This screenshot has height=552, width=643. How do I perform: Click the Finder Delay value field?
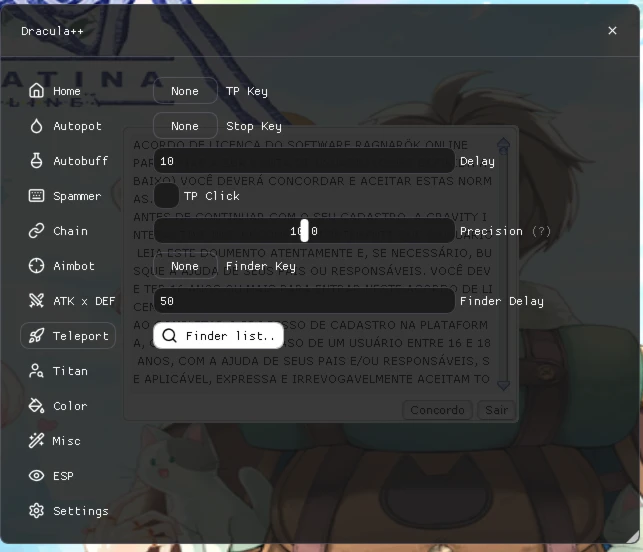tap(304, 301)
